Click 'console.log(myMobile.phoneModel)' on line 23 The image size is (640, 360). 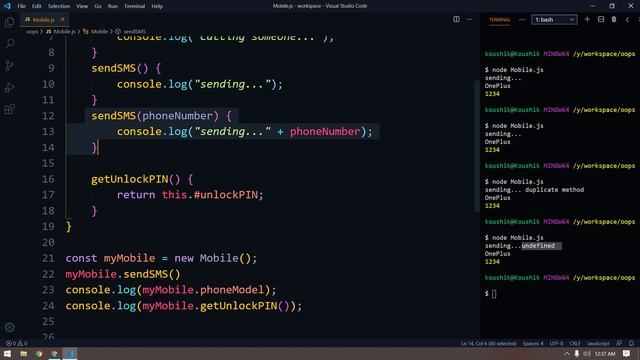168,290
